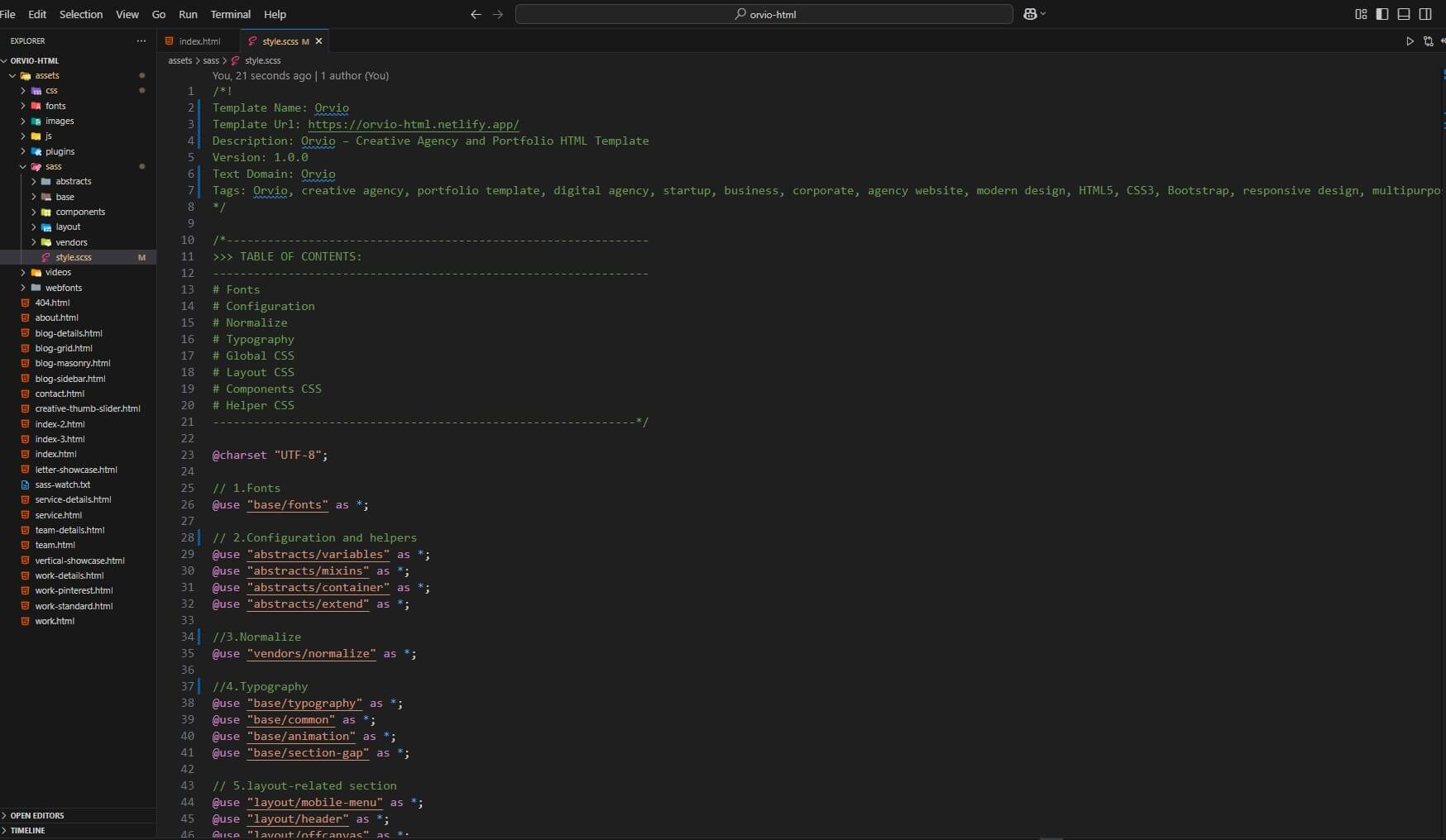Click the Customize Layout icon

(1361, 14)
